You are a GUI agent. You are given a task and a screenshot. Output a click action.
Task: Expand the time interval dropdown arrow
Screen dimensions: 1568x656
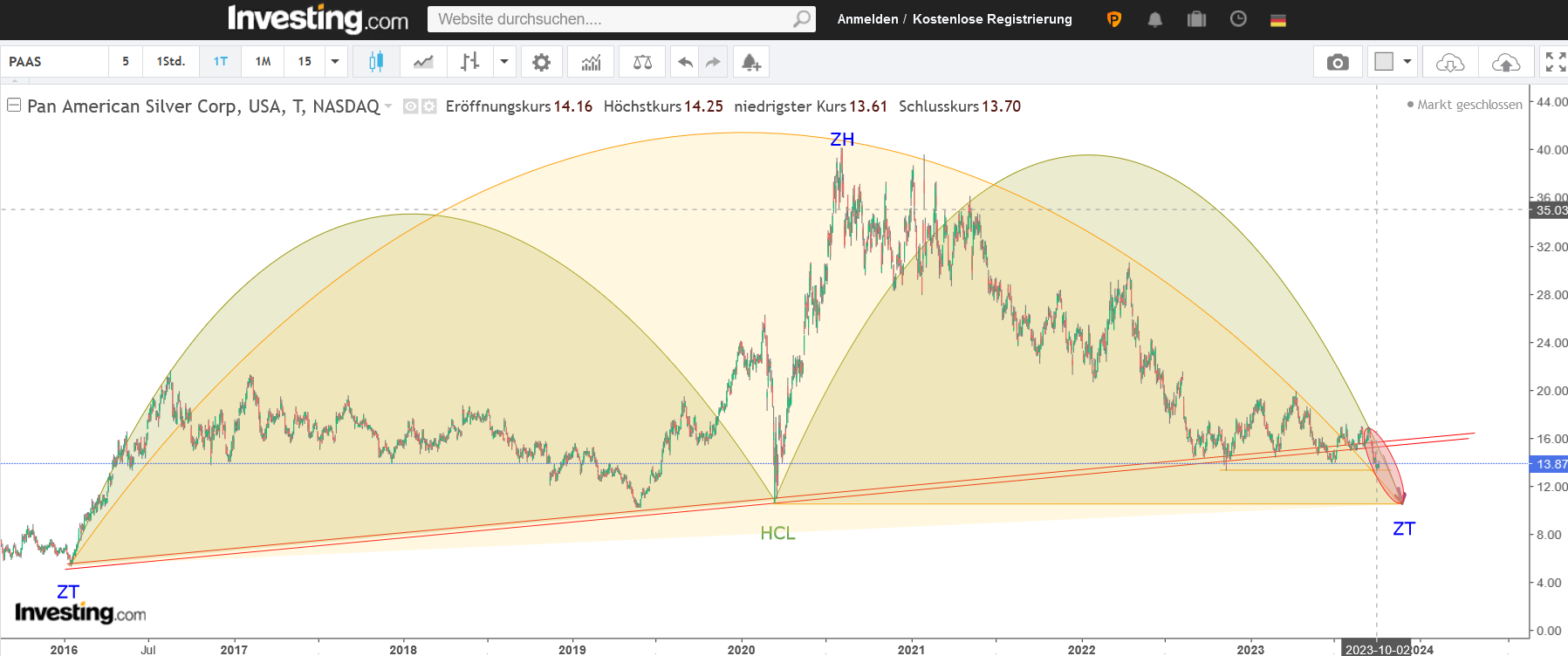pos(335,62)
